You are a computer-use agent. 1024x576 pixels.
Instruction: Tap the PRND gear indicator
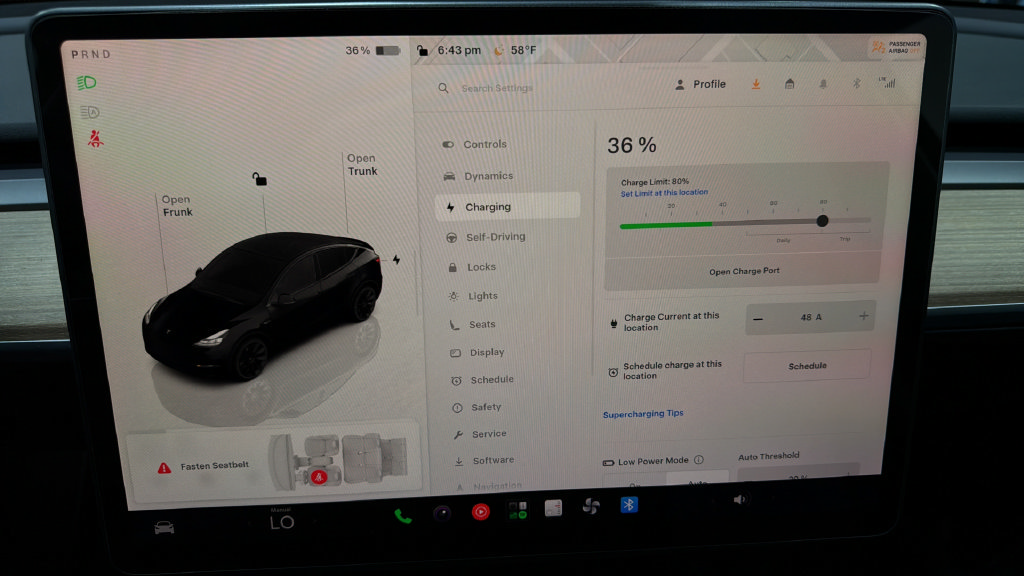[91, 54]
